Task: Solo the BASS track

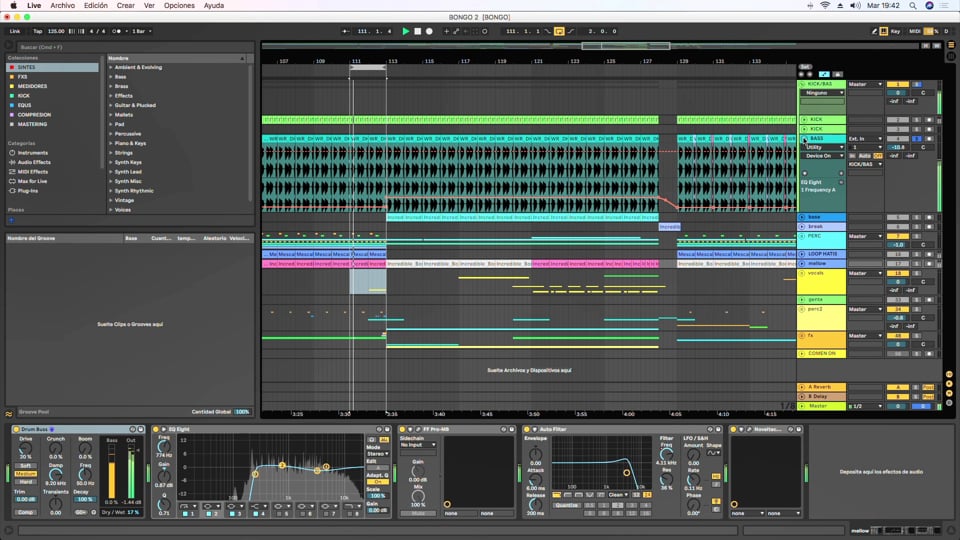Action: coord(917,139)
